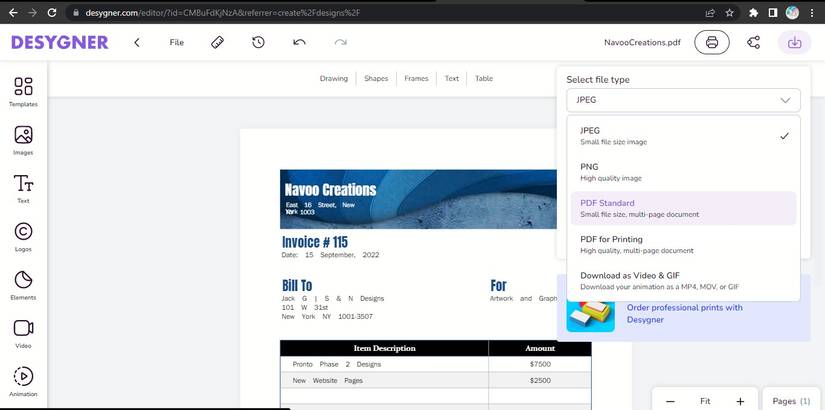
Task: Open the Elements panel
Action: (23, 285)
